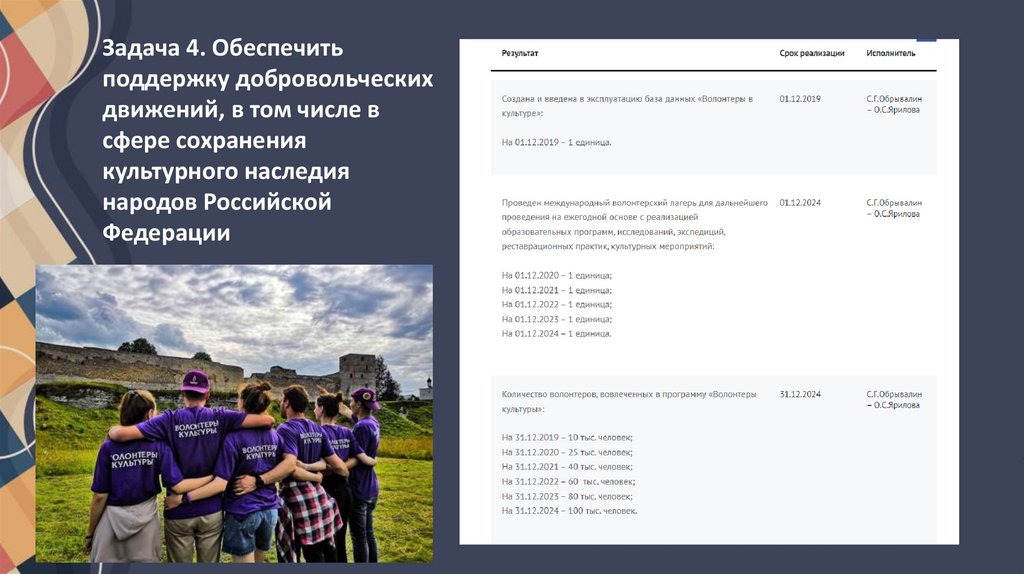Image resolution: width=1024 pixels, height=574 pixels.
Task: Click the deadline '31.12.2024' in the Срок реализации column
Action: click(x=800, y=394)
